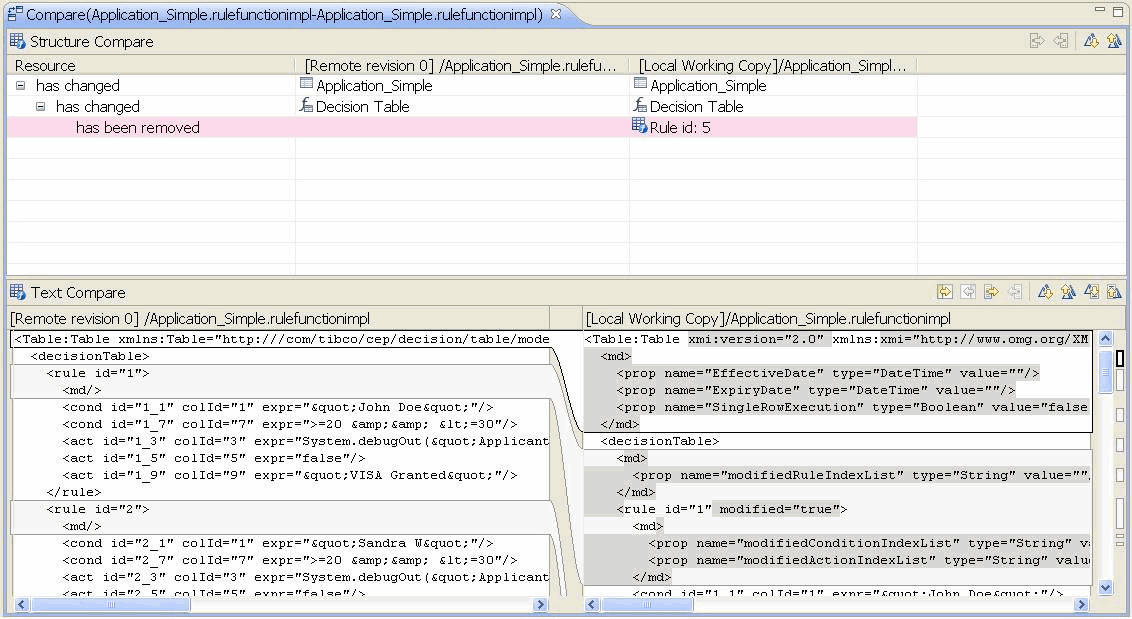1132x619 pixels.
Task: Select previous difference in Structure Compare toolbar
Action: pyautogui.click(x=1114, y=41)
